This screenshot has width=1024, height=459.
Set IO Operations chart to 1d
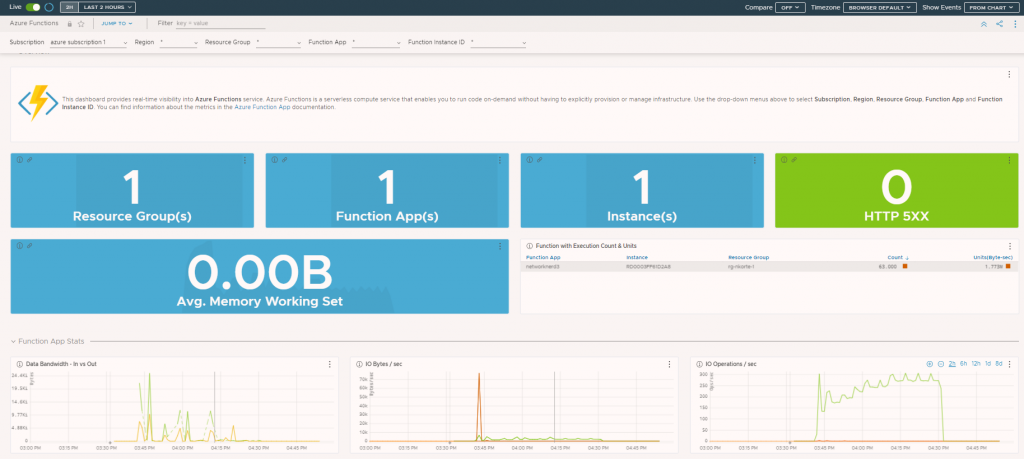(988, 364)
